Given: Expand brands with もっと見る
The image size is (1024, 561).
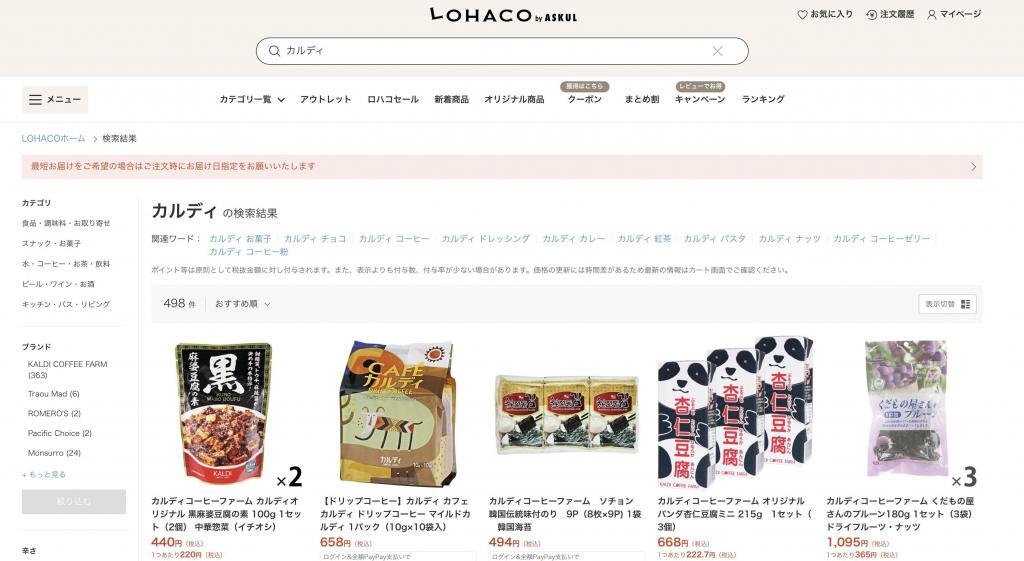Looking at the screenshot, I should click(44, 475).
